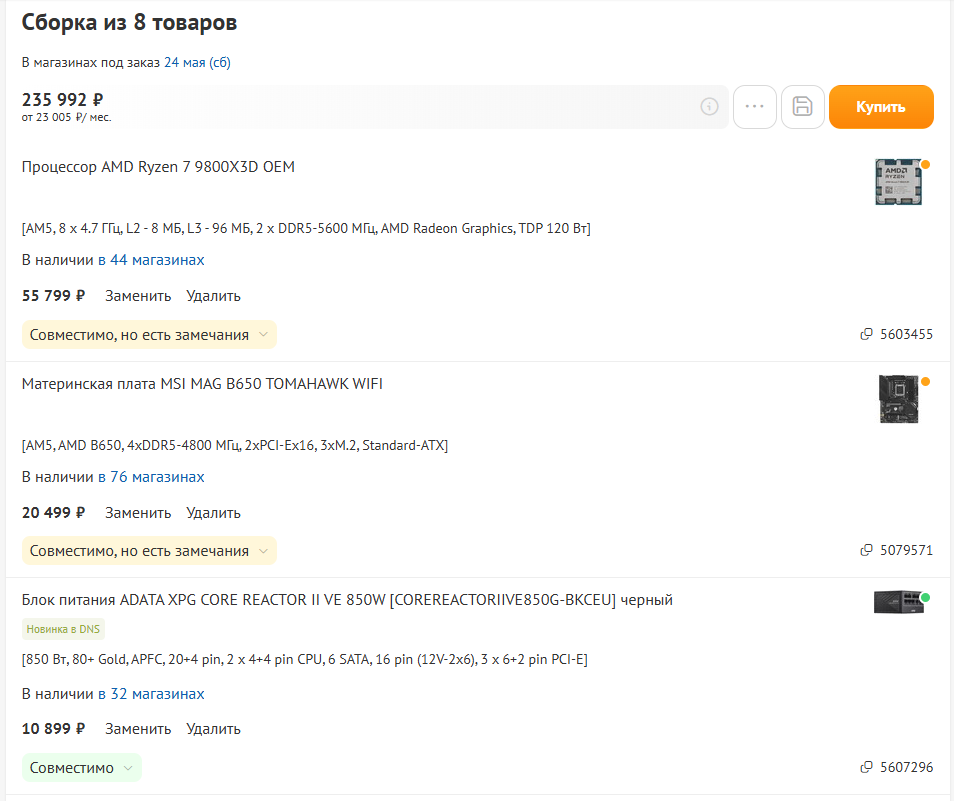The width and height of the screenshot is (954, 801).
Task: Open the 'в 44 магазинах' availability link
Action: tap(151, 260)
